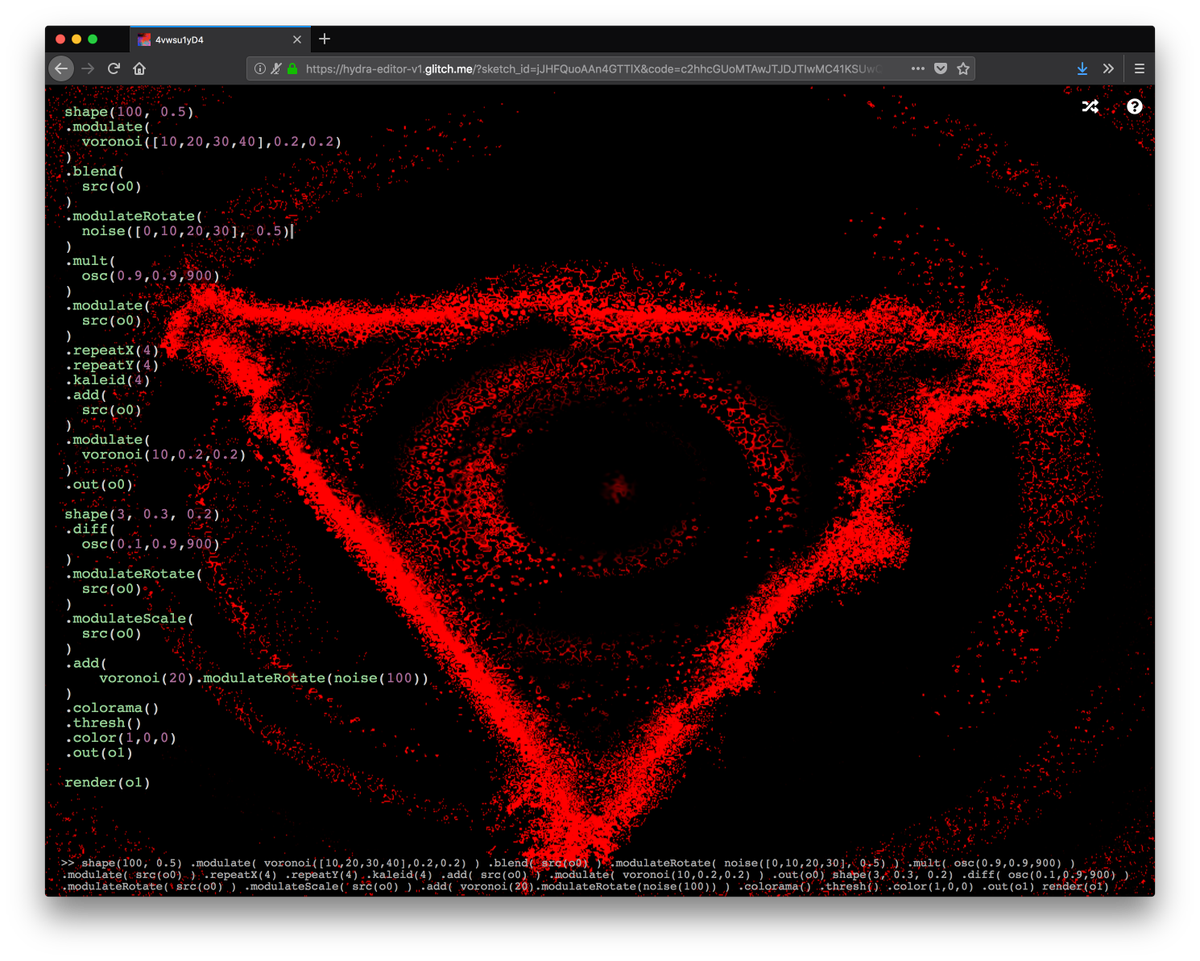
Task: Click the browser forward arrow
Action: point(88,68)
